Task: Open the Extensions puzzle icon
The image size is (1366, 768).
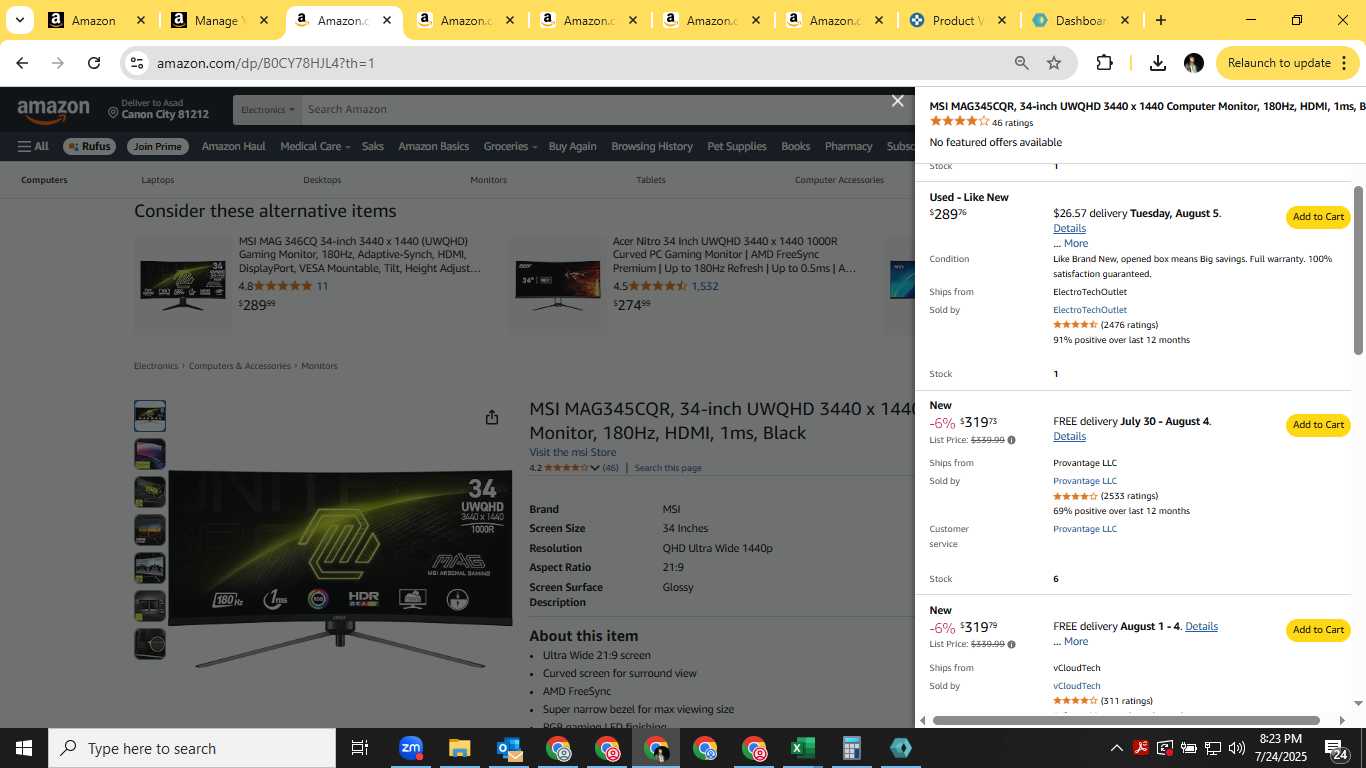Action: 1105,63
